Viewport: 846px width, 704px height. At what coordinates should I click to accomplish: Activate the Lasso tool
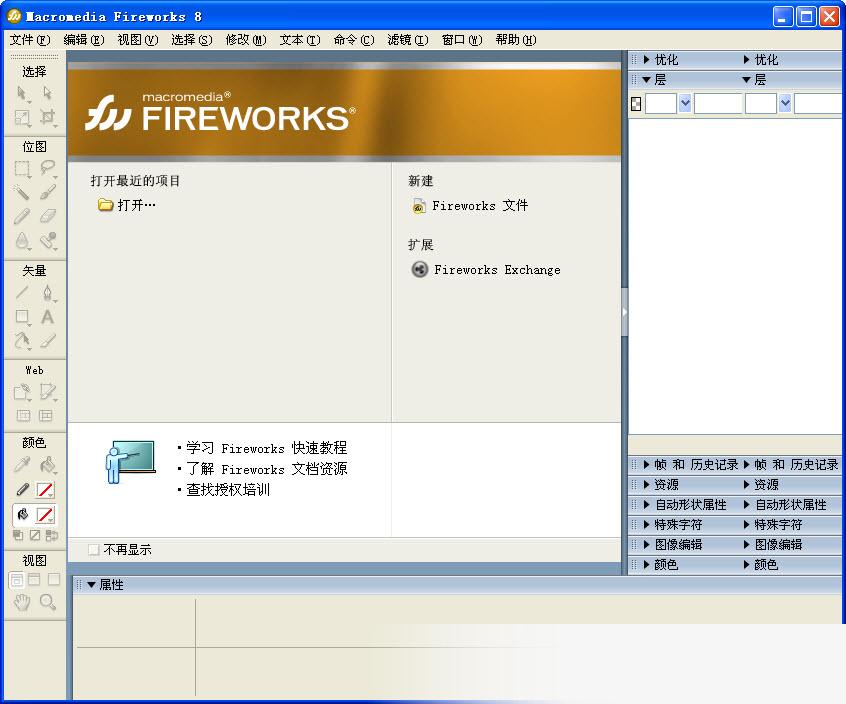point(47,169)
